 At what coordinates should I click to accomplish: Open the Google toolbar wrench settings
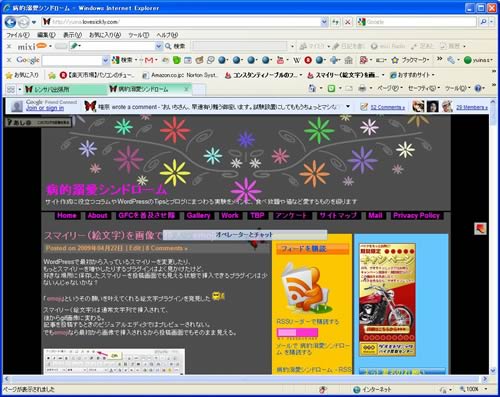click(x=451, y=60)
